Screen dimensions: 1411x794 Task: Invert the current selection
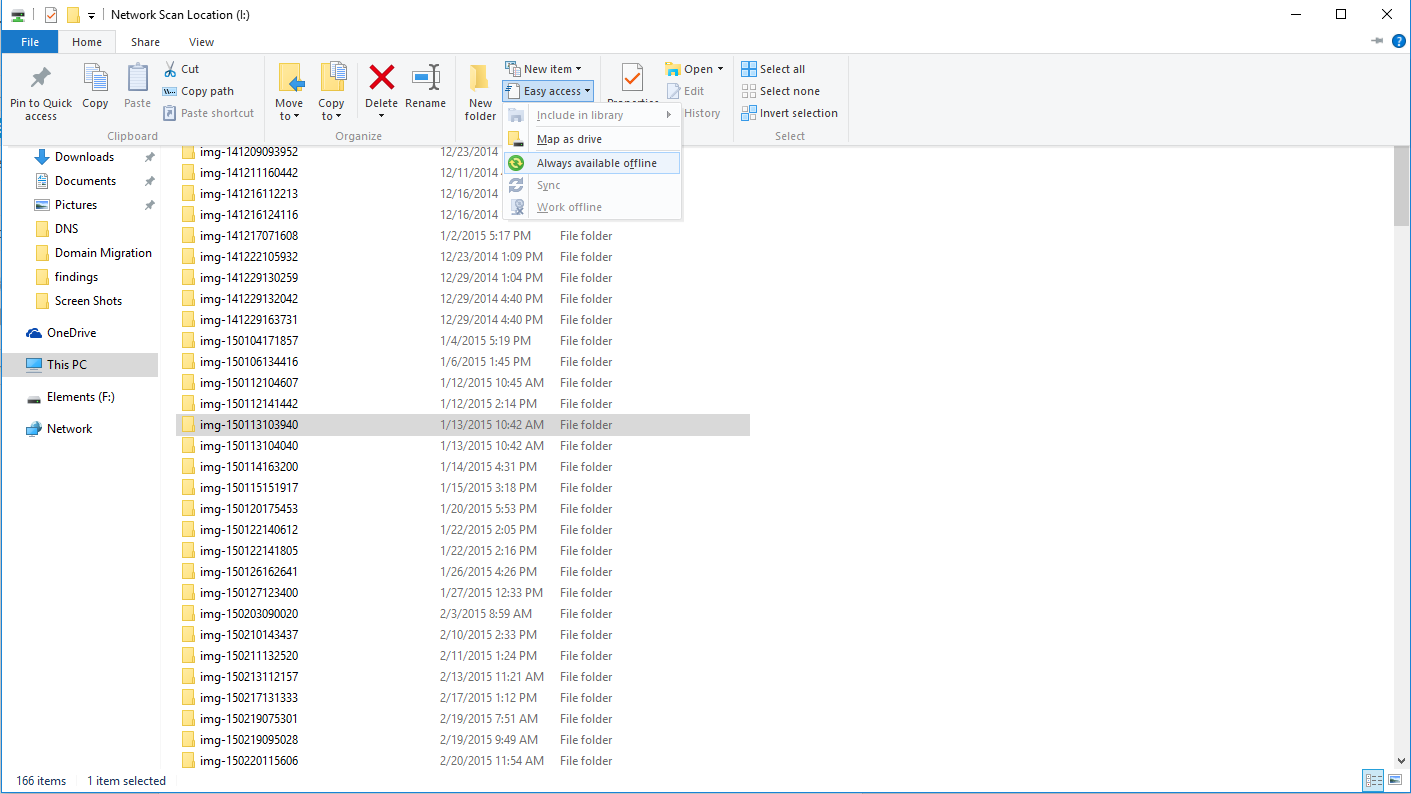(789, 112)
